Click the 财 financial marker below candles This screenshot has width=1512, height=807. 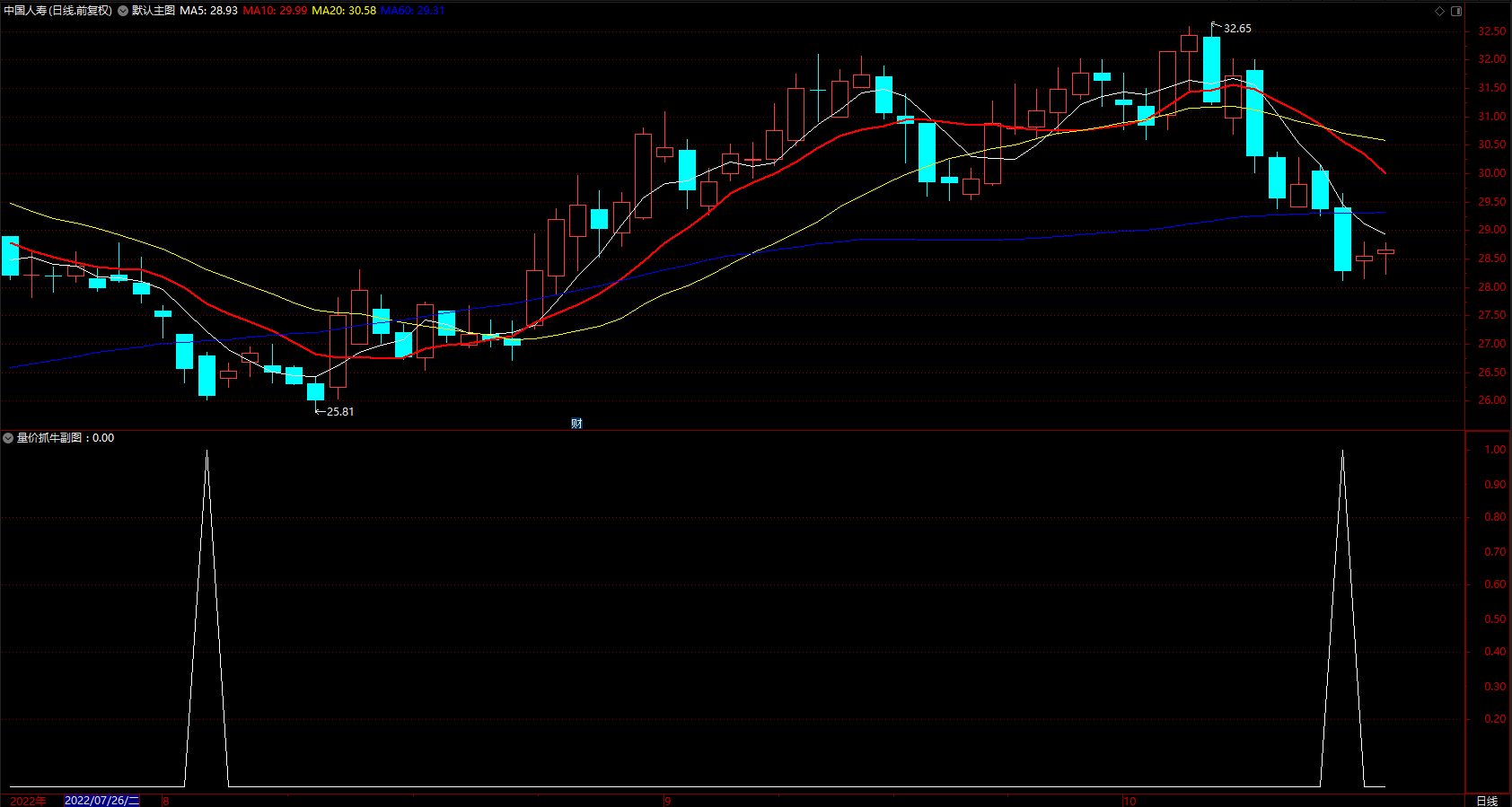pos(576,424)
